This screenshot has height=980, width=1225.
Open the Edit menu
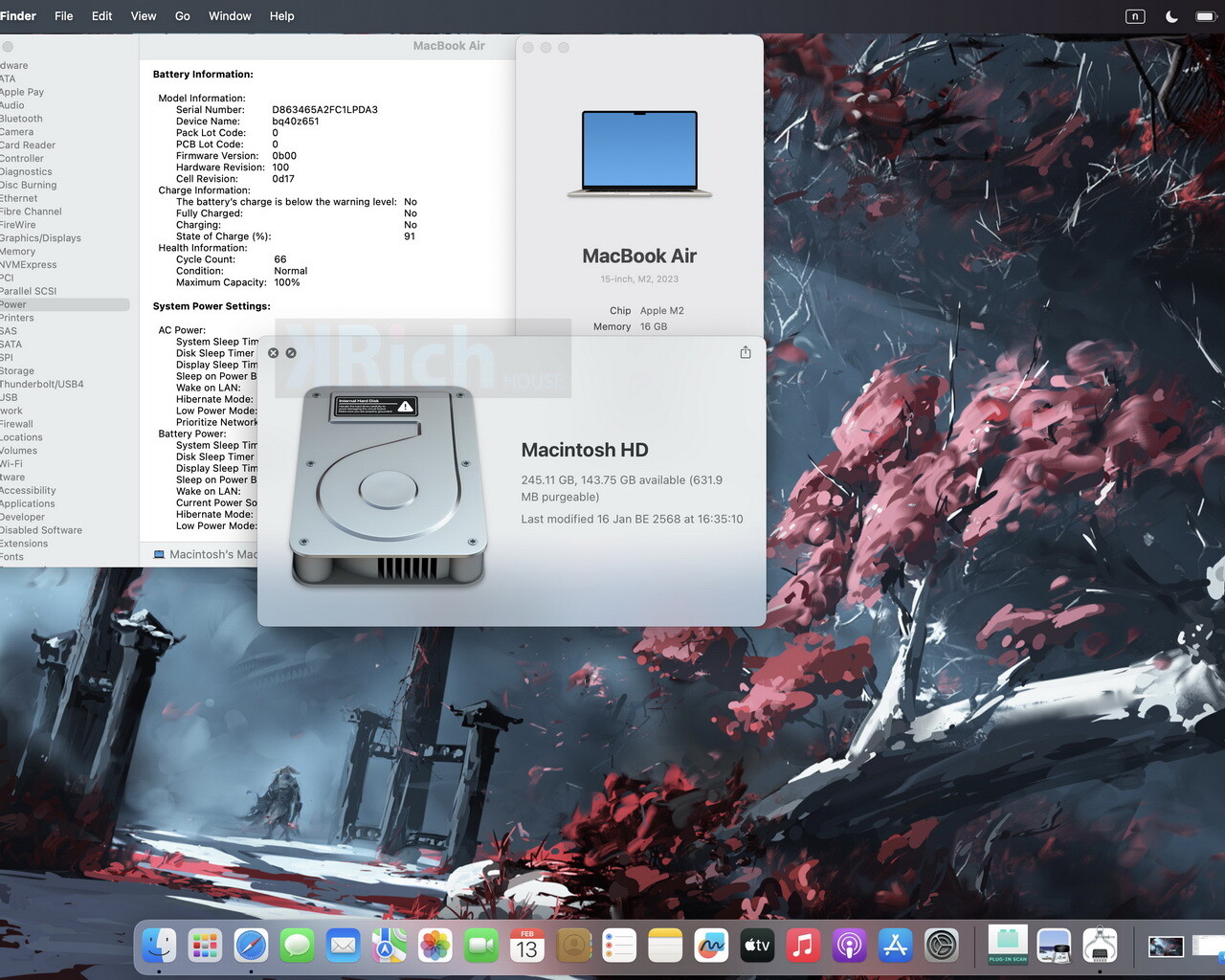coord(102,16)
